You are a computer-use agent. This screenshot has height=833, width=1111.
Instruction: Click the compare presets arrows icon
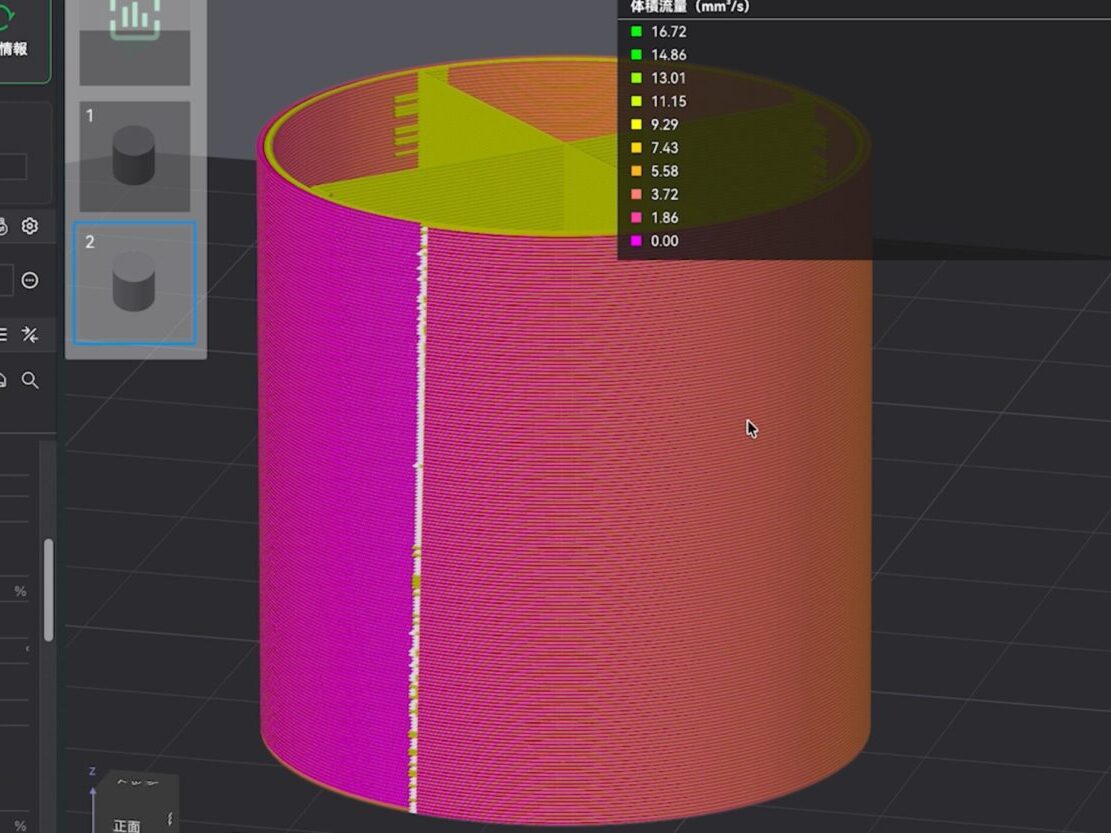click(30, 335)
